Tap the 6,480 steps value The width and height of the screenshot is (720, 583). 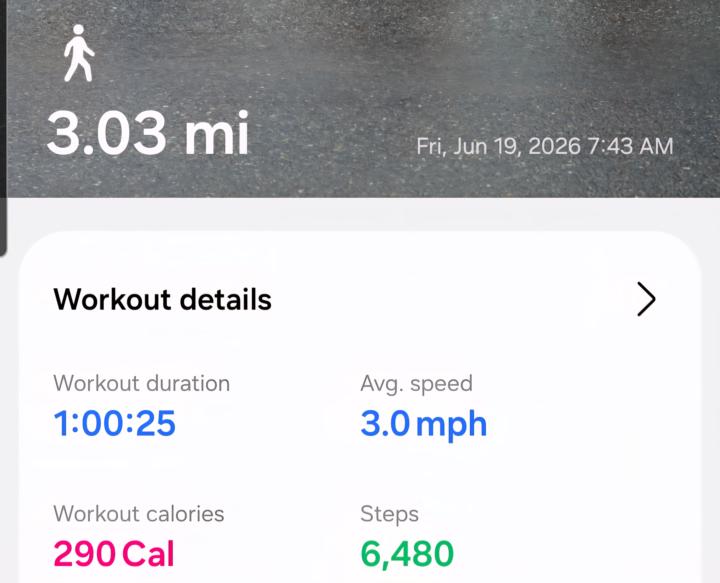[407, 554]
